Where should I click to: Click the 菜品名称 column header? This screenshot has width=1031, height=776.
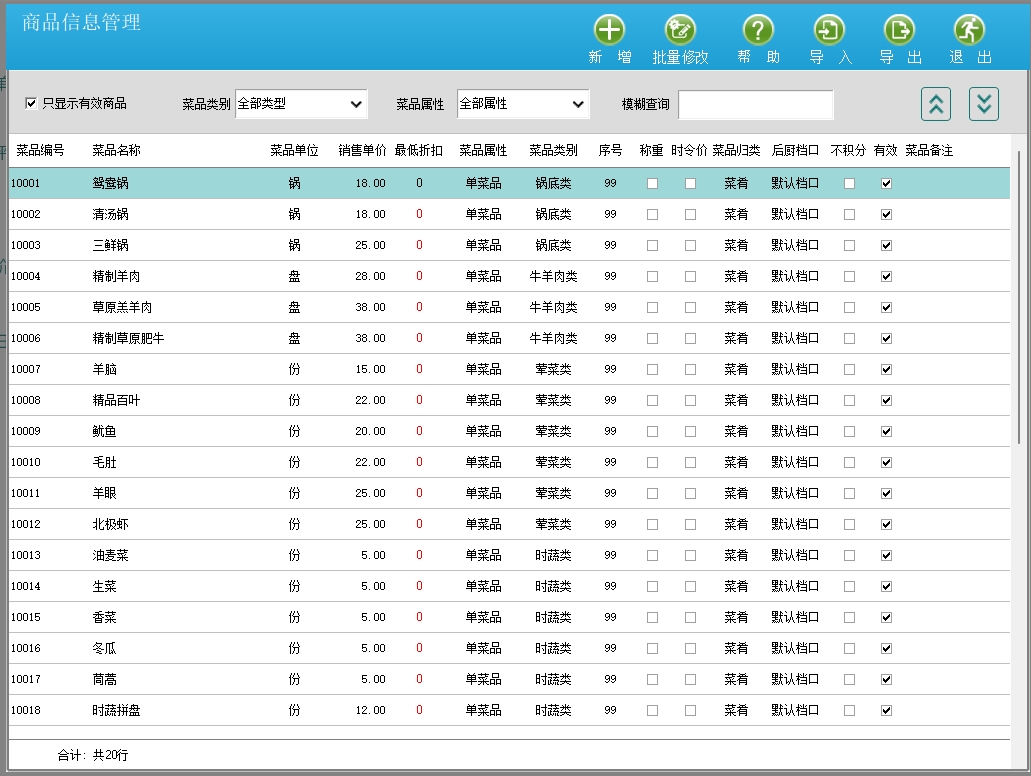[x=116, y=151]
